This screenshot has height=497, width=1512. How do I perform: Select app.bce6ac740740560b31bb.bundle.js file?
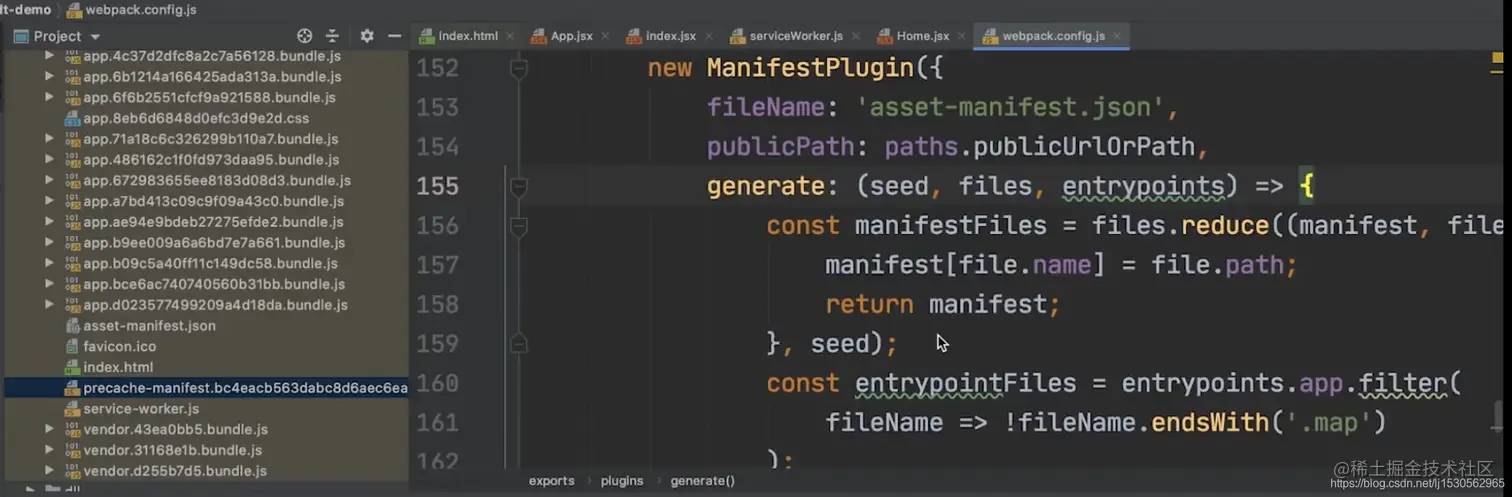[x=213, y=284]
